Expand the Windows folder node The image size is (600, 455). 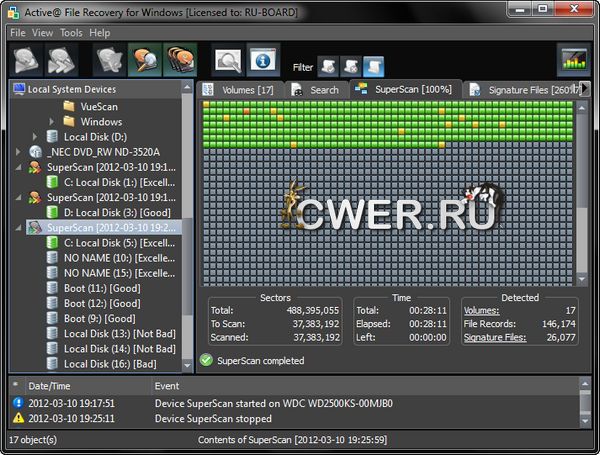(x=53, y=122)
